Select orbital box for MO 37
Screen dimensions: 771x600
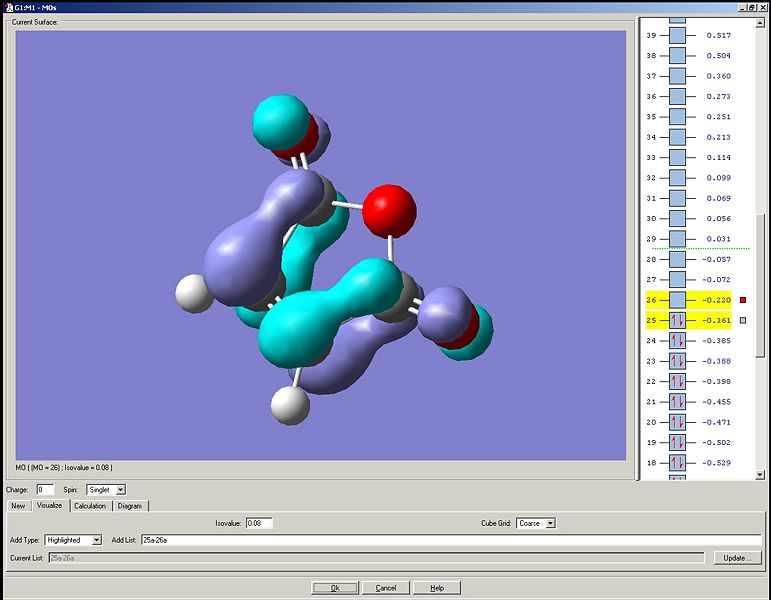[677, 76]
